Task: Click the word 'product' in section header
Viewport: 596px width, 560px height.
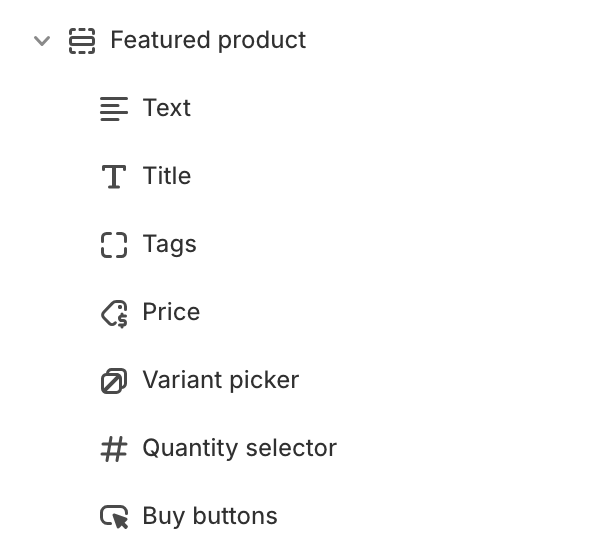Action: (262, 40)
